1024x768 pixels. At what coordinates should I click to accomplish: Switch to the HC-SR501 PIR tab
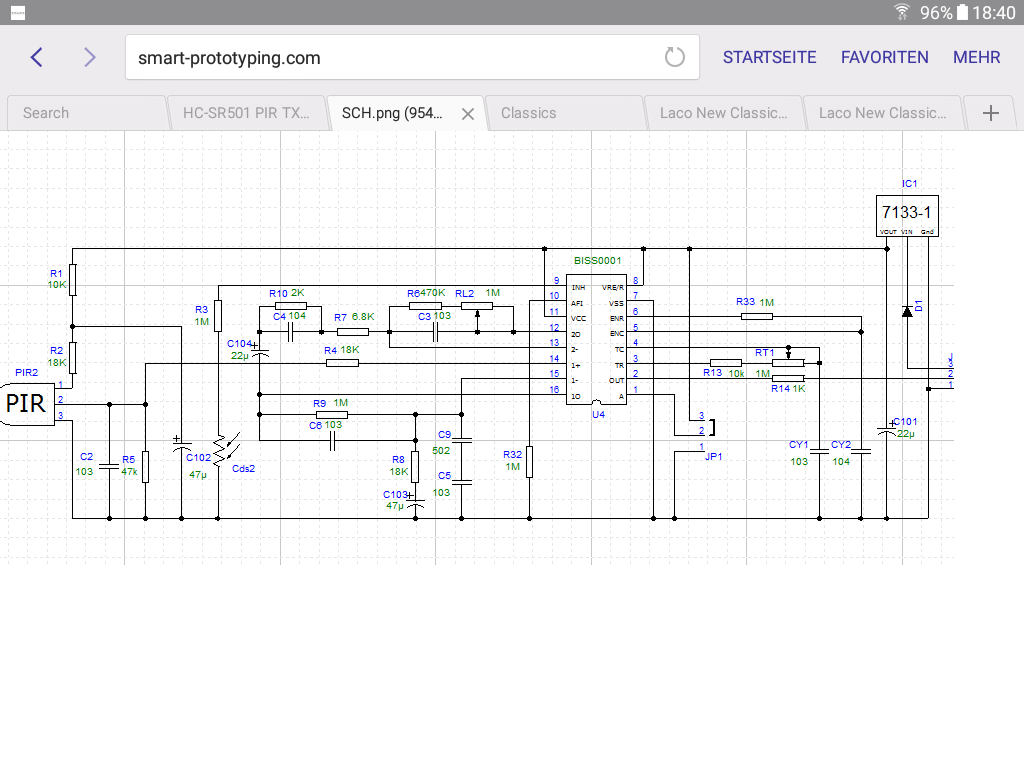coord(245,113)
